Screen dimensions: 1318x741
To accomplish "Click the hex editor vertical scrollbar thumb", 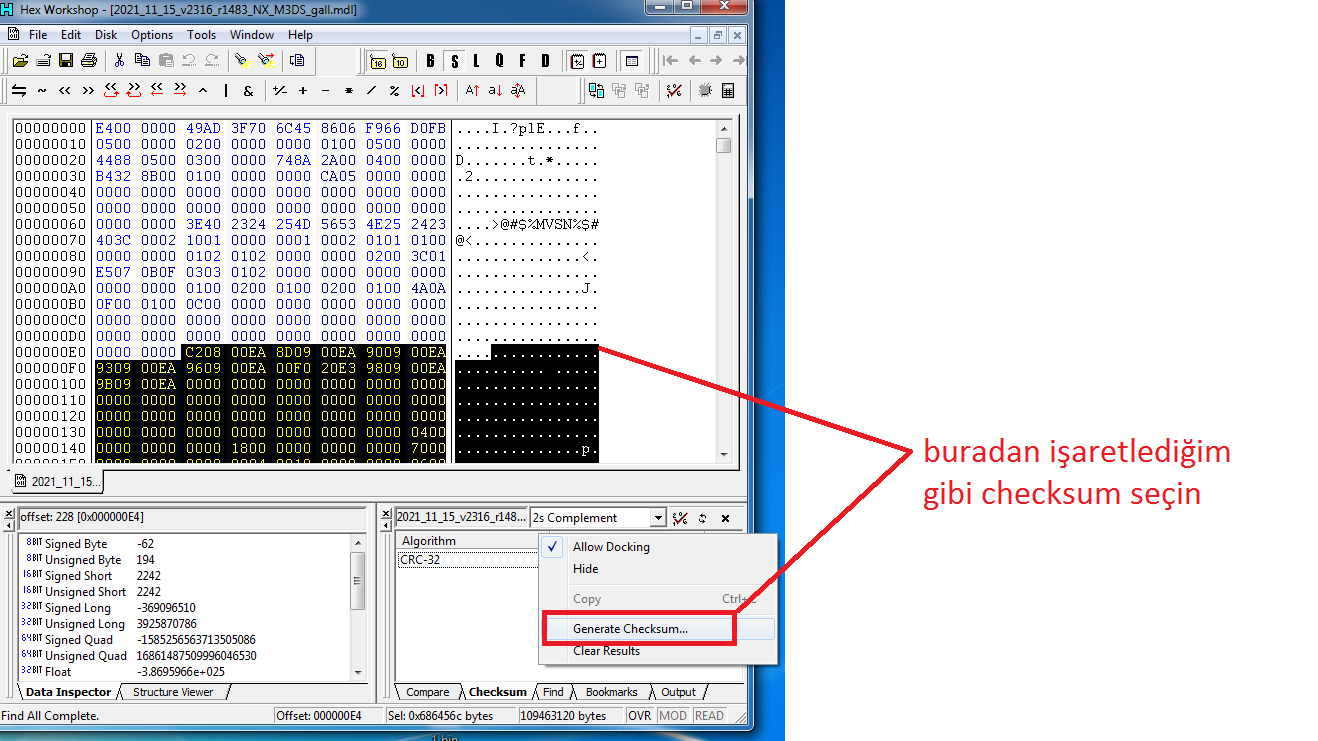I will 723,145.
